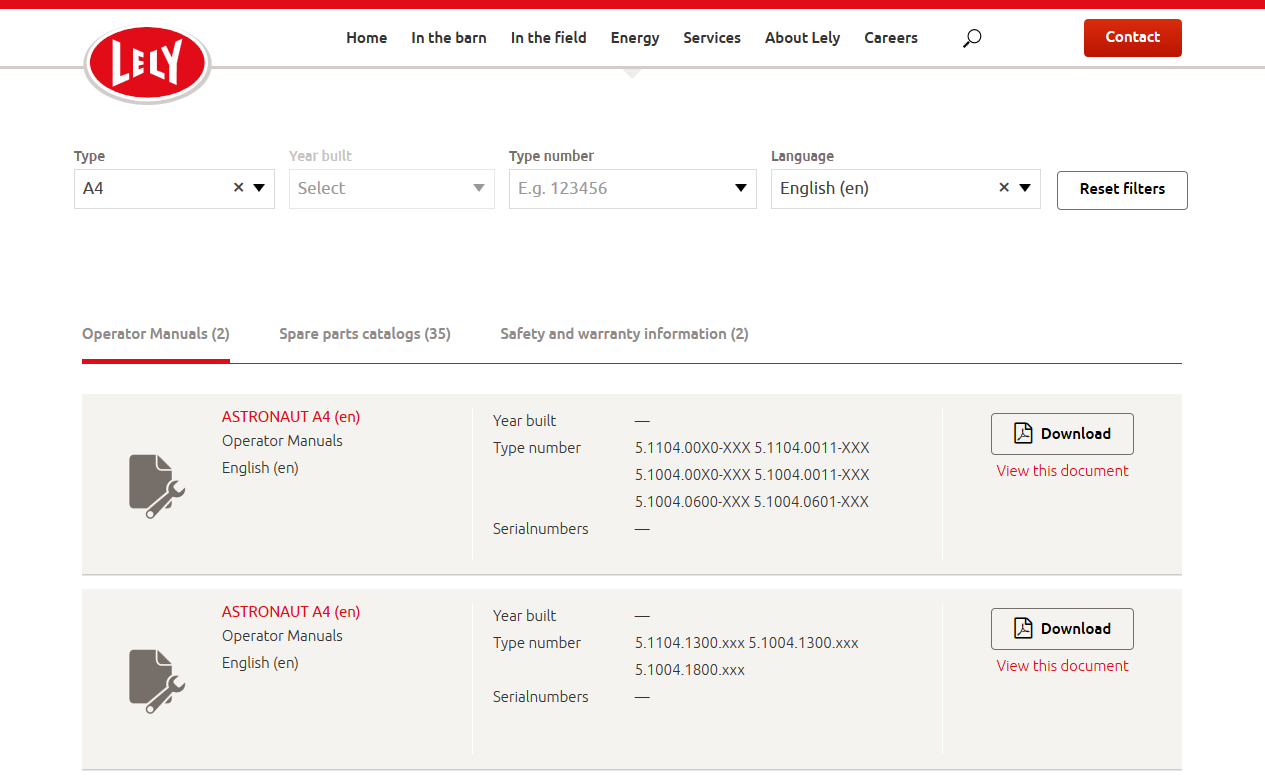View this document for 5.1104.00X0-XXX

tap(1062, 471)
